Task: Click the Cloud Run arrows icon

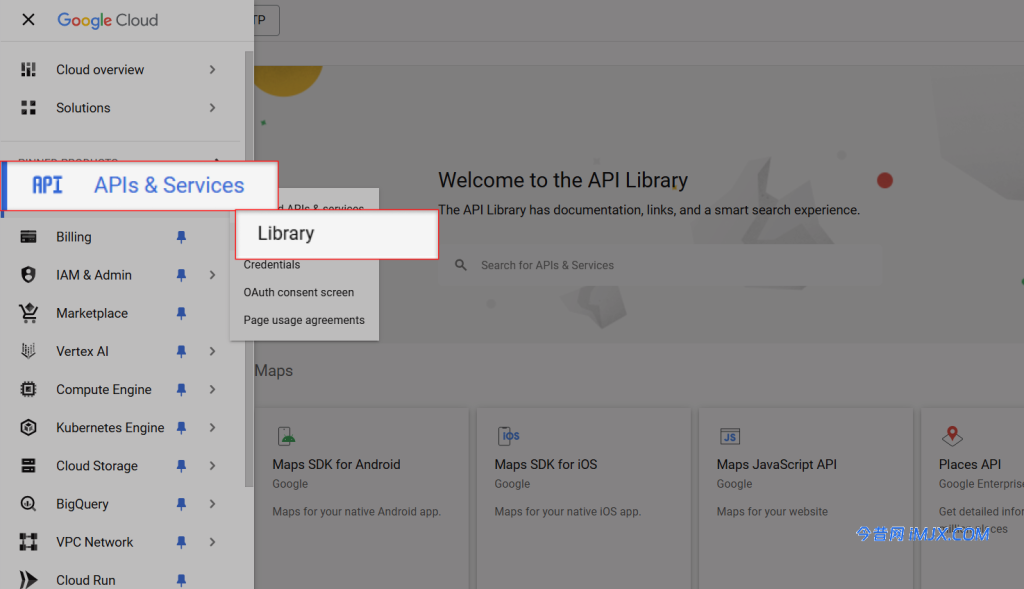Action: click(x=28, y=579)
